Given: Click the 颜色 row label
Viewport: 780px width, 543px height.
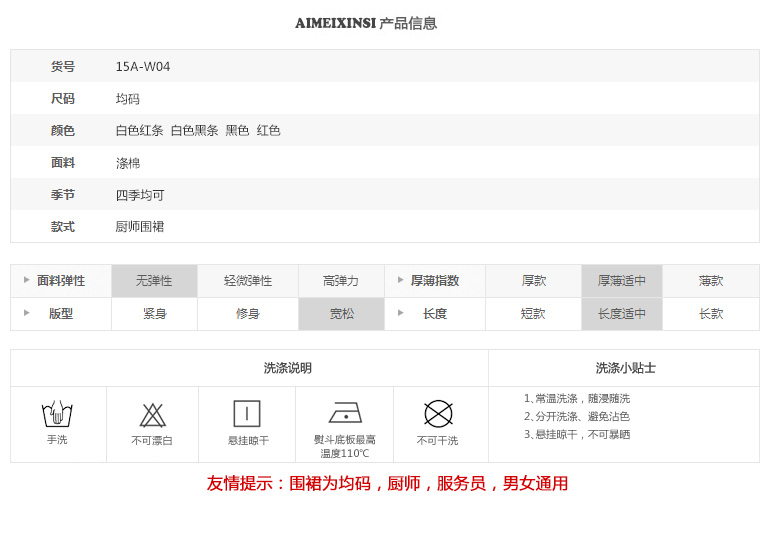Looking at the screenshot, I should tap(63, 131).
